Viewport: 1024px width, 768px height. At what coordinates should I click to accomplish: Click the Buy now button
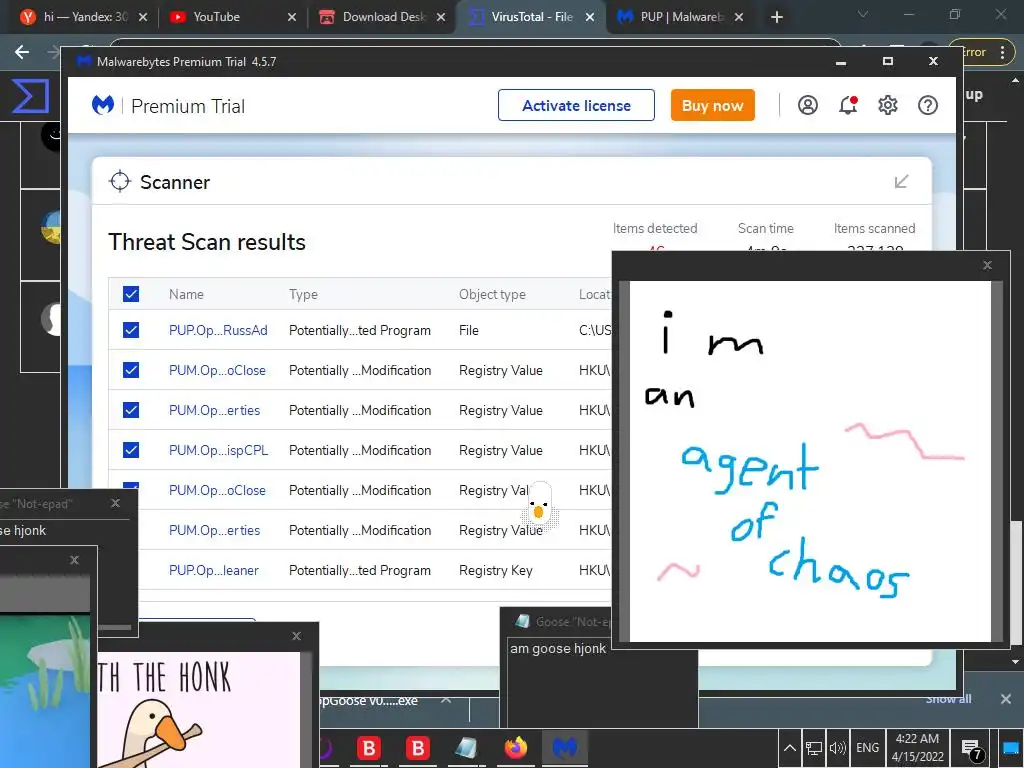pyautogui.click(x=712, y=105)
